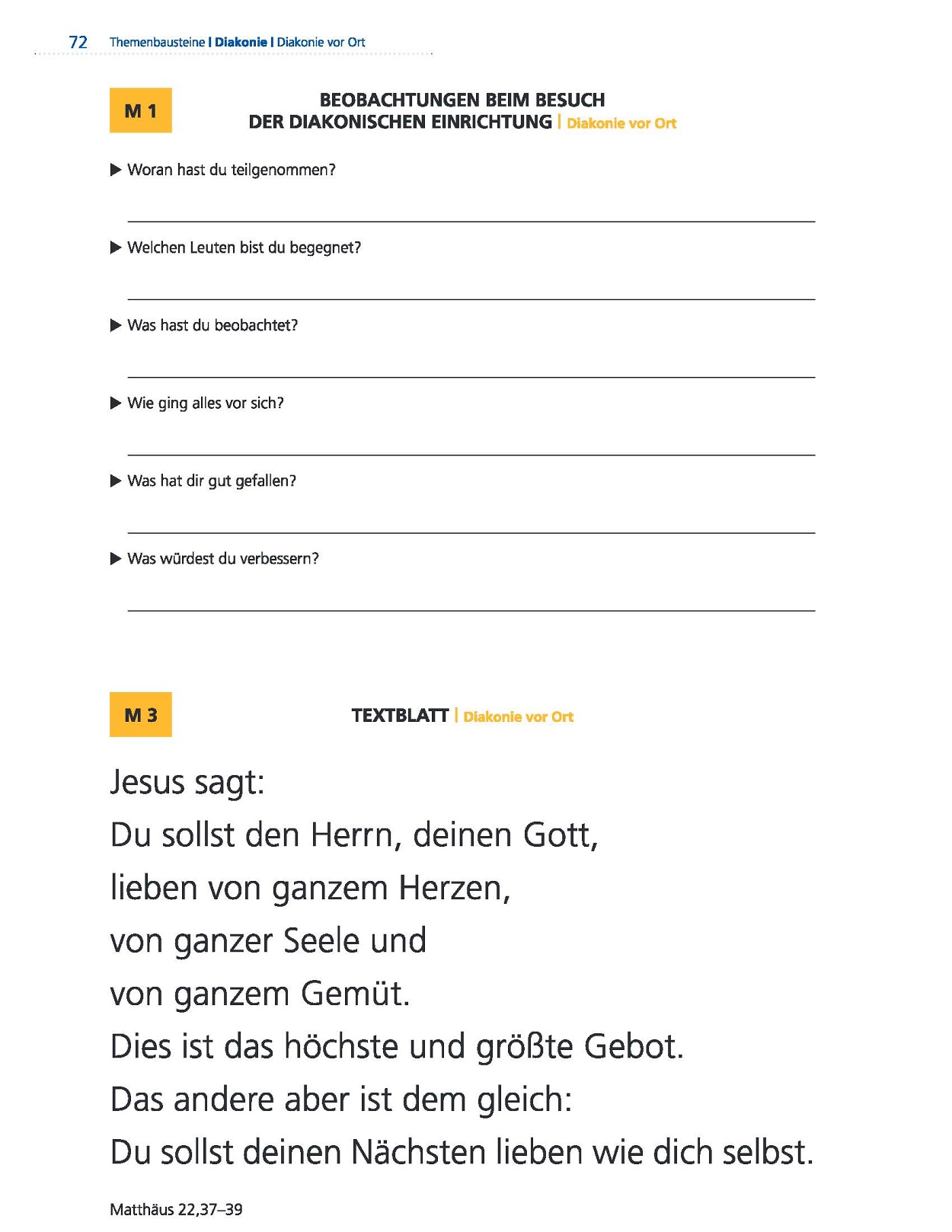This screenshot has height=1232, width=952.
Task: Click the orange label after "DIAKONISCHEN EINRICHTUNG"
Action: tap(621, 123)
